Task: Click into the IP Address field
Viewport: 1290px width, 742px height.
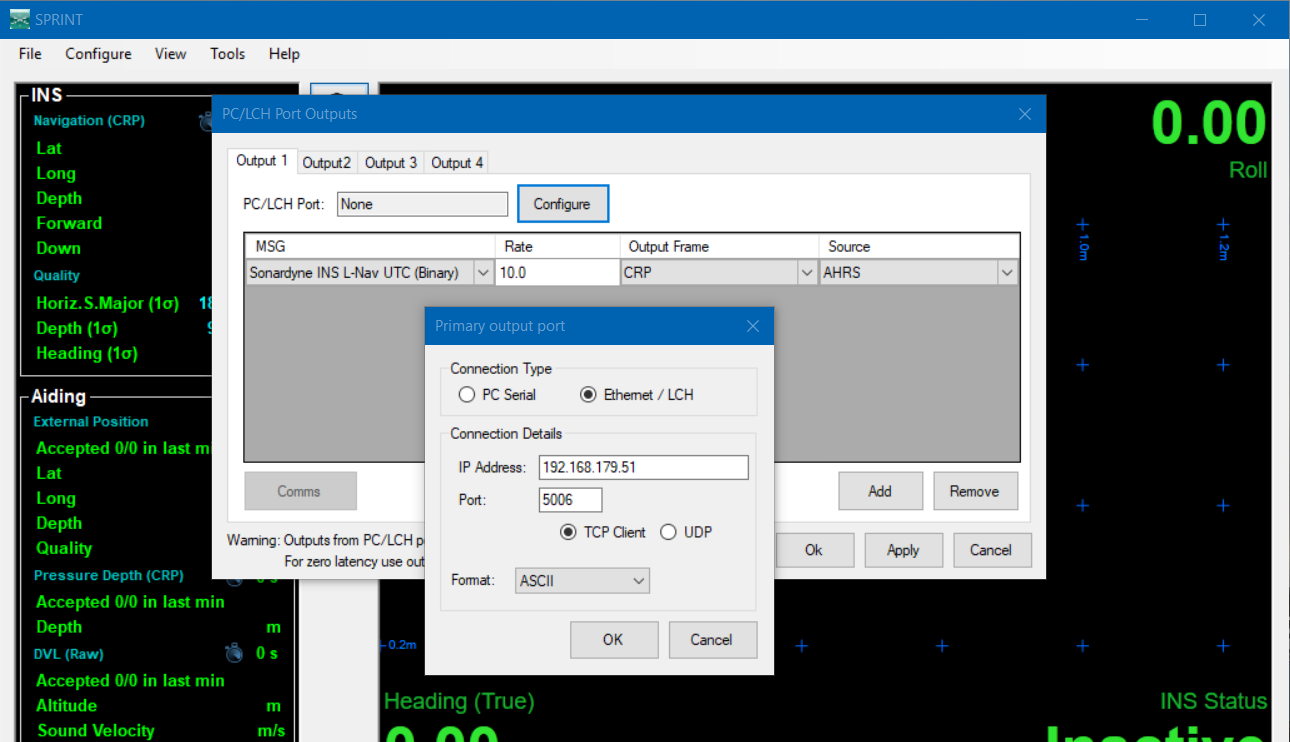Action: pos(643,467)
